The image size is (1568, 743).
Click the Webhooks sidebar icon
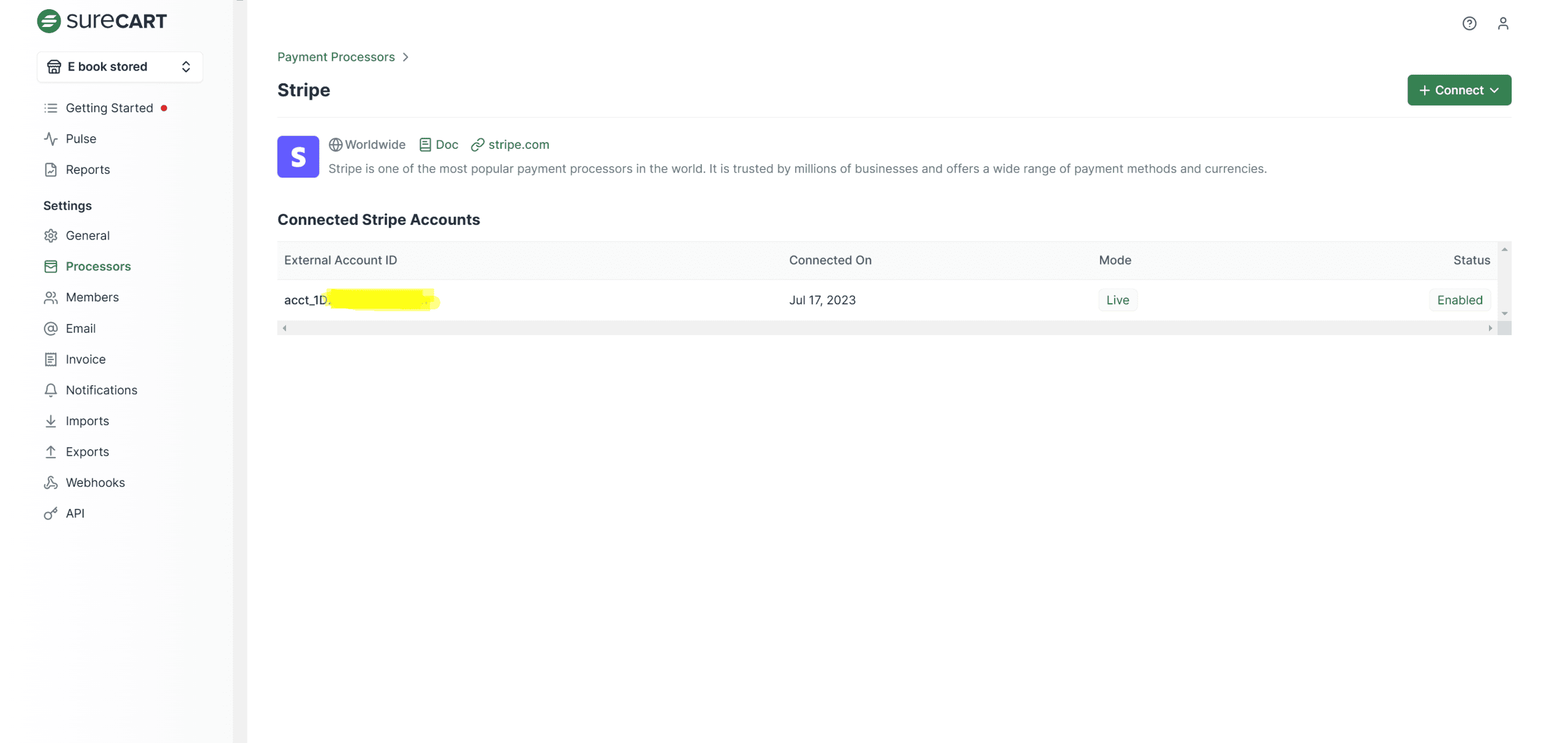tap(51, 483)
